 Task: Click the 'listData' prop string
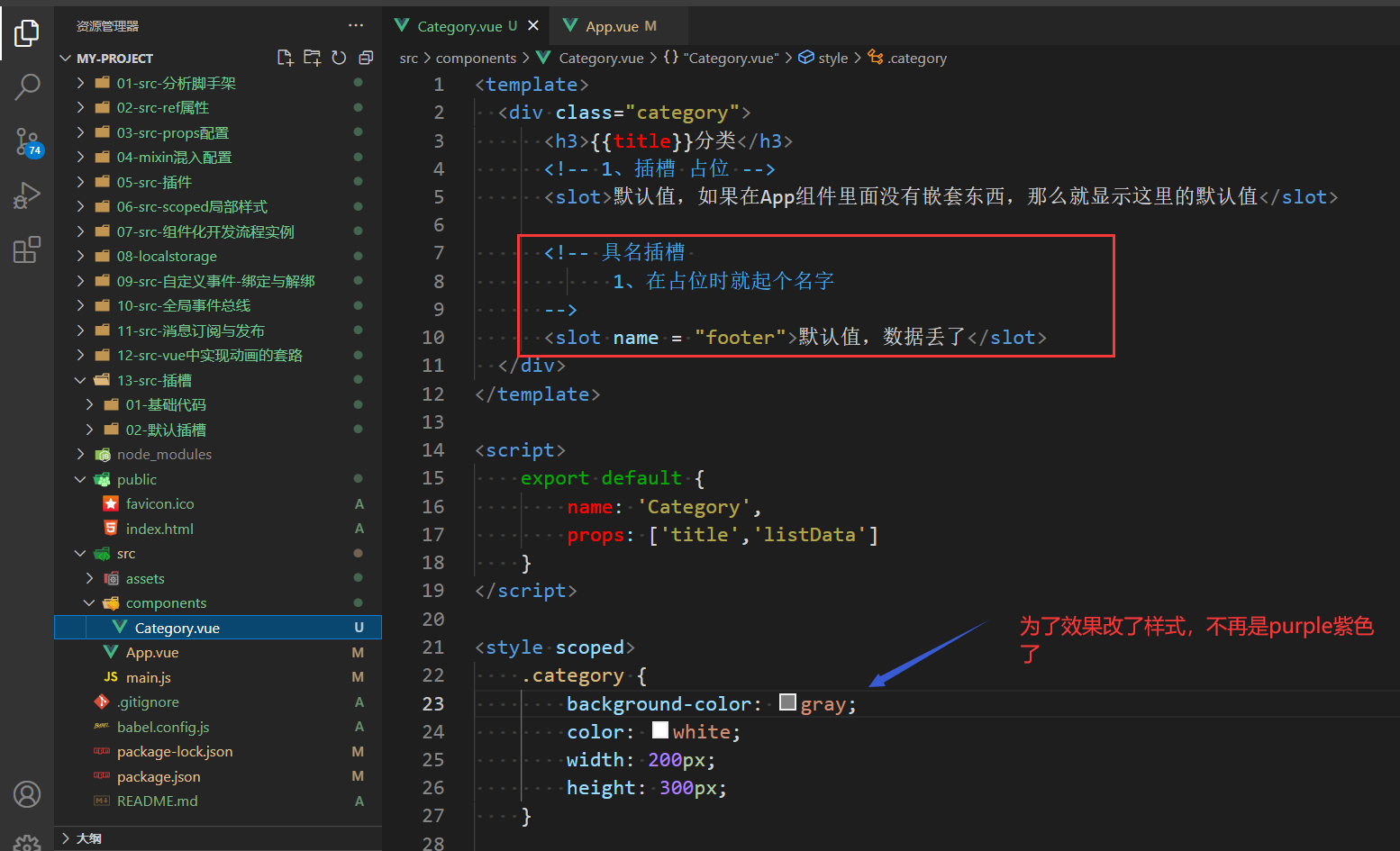[x=809, y=534]
